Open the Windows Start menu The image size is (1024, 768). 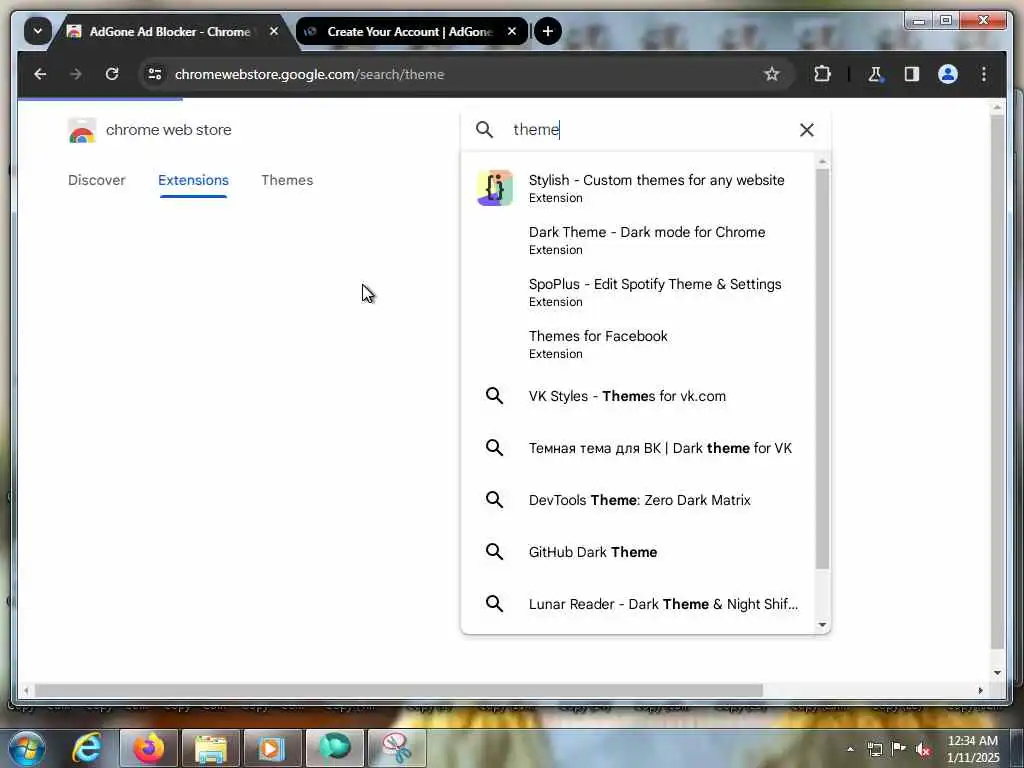[x=27, y=748]
